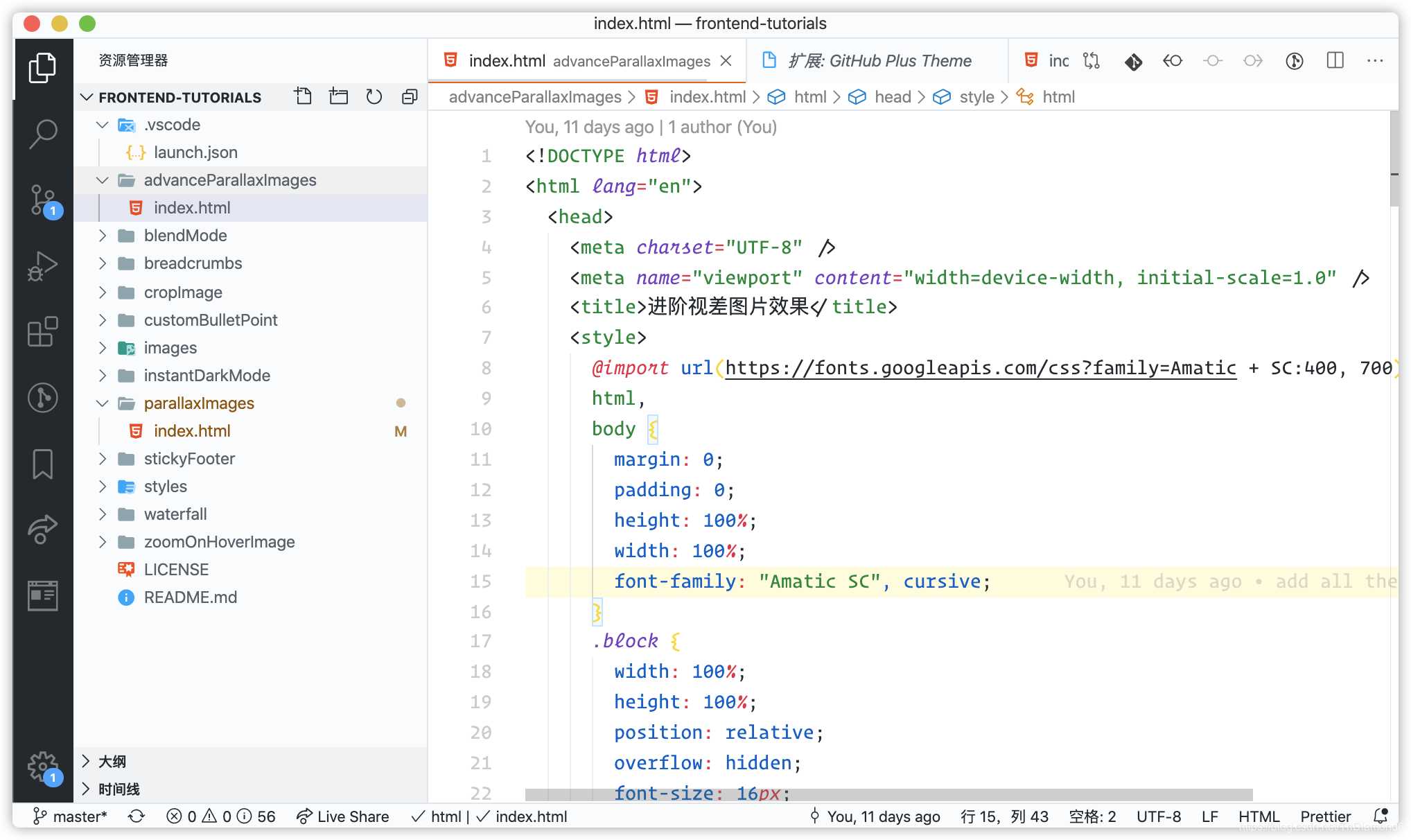This screenshot has height=840, width=1411.
Task: Open the Bookmarks view
Action: pyautogui.click(x=42, y=464)
